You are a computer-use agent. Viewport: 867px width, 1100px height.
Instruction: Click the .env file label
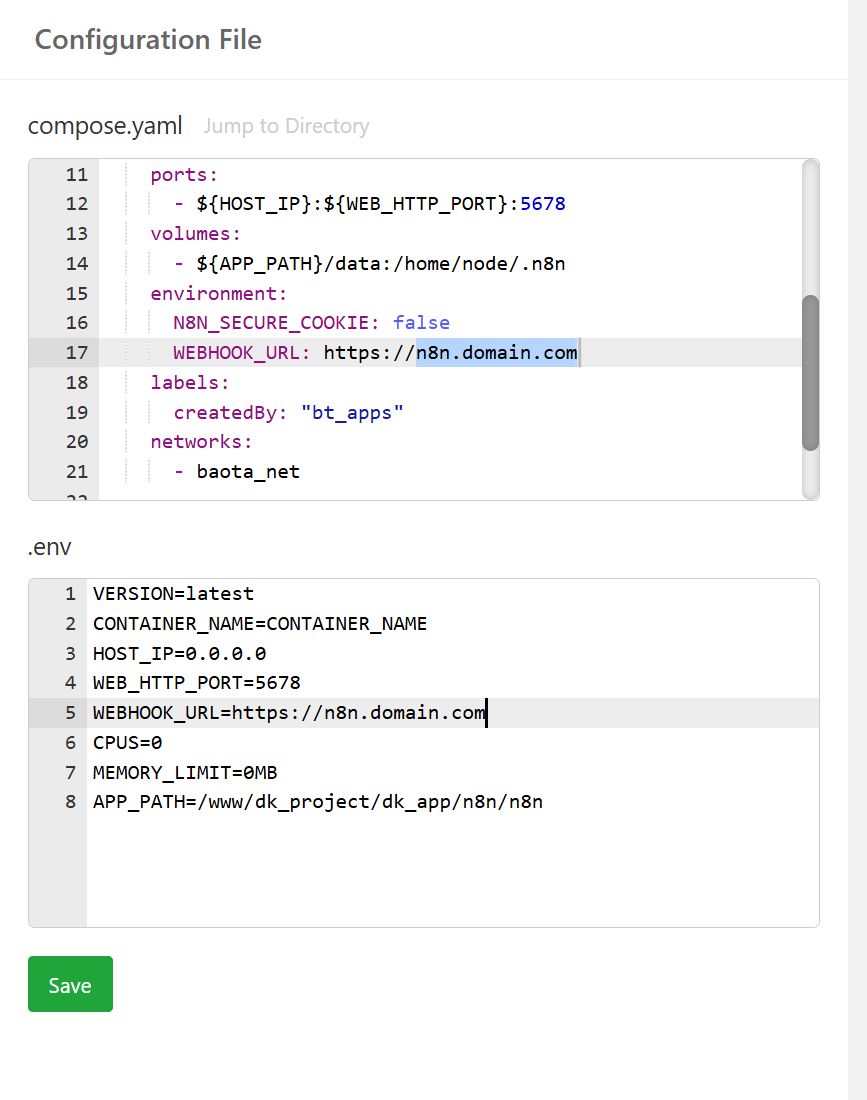(50, 547)
